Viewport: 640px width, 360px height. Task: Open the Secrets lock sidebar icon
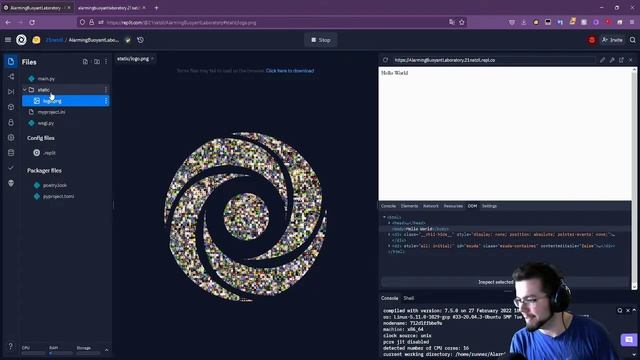(11, 122)
